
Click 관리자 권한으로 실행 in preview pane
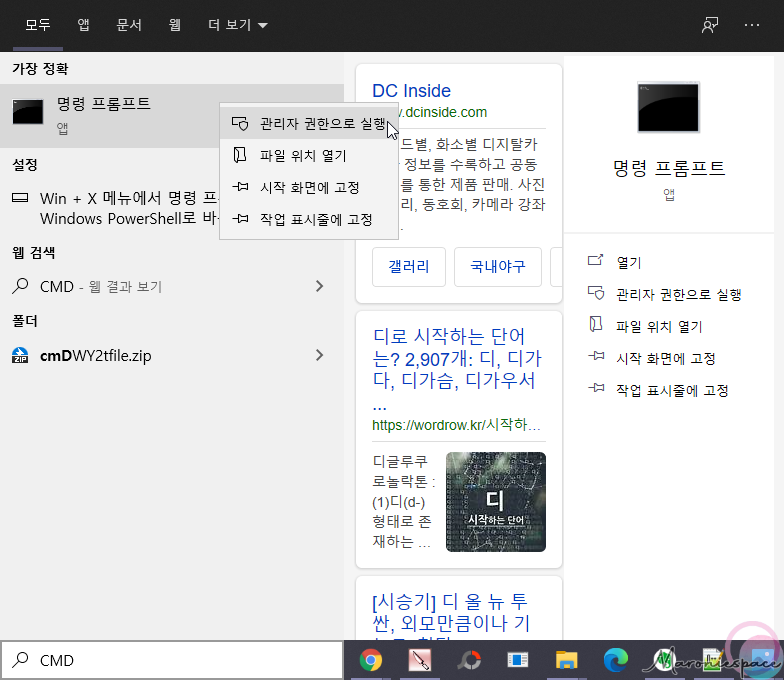678,294
